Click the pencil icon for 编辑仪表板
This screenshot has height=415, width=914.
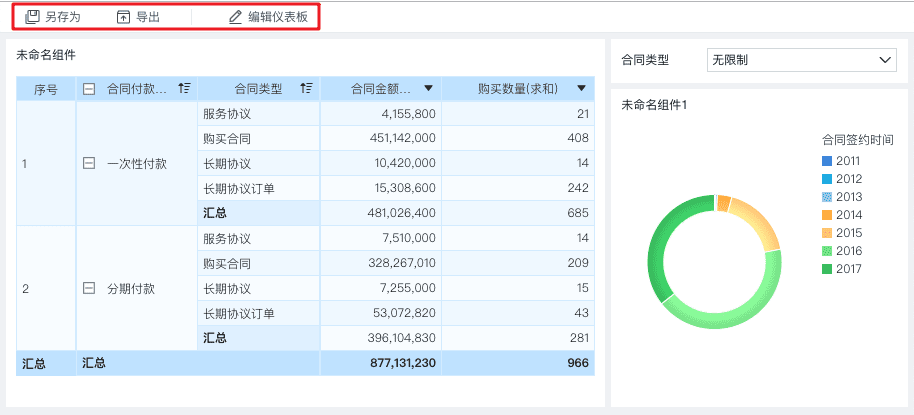coord(236,17)
